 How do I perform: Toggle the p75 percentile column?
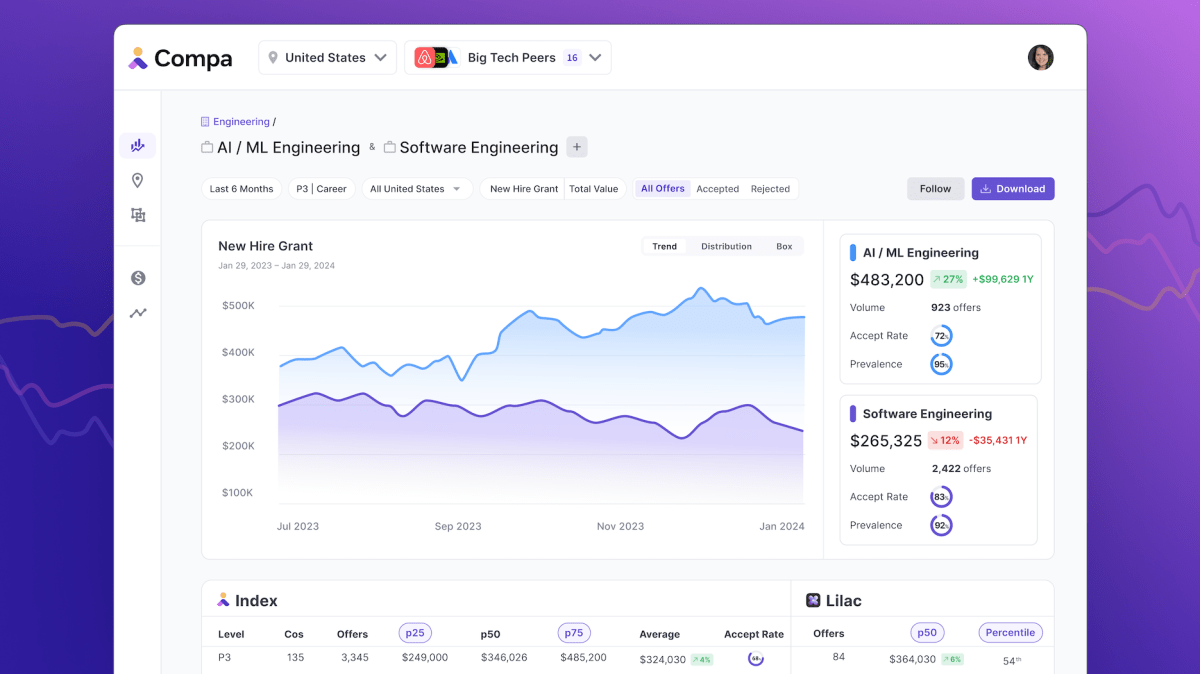(574, 633)
